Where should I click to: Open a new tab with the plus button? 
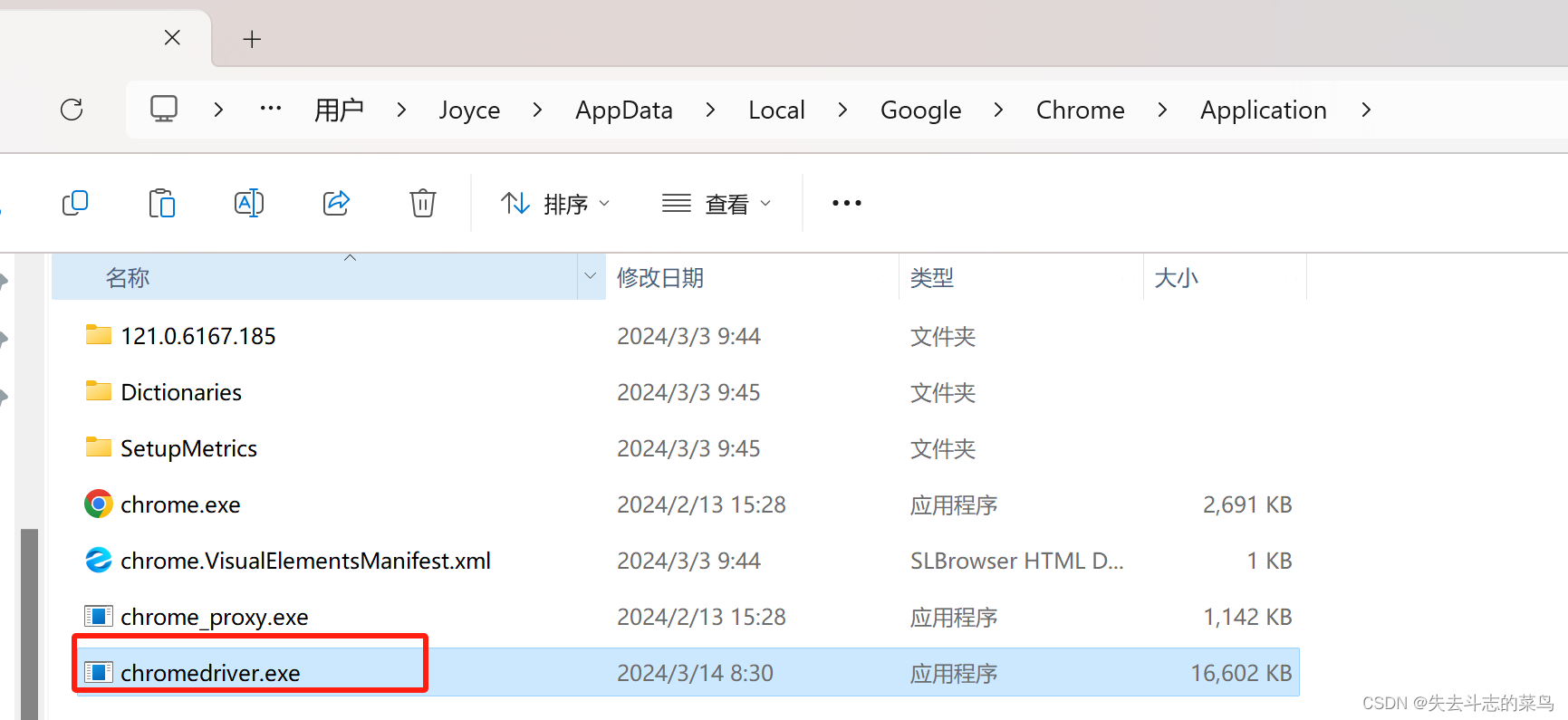click(252, 39)
